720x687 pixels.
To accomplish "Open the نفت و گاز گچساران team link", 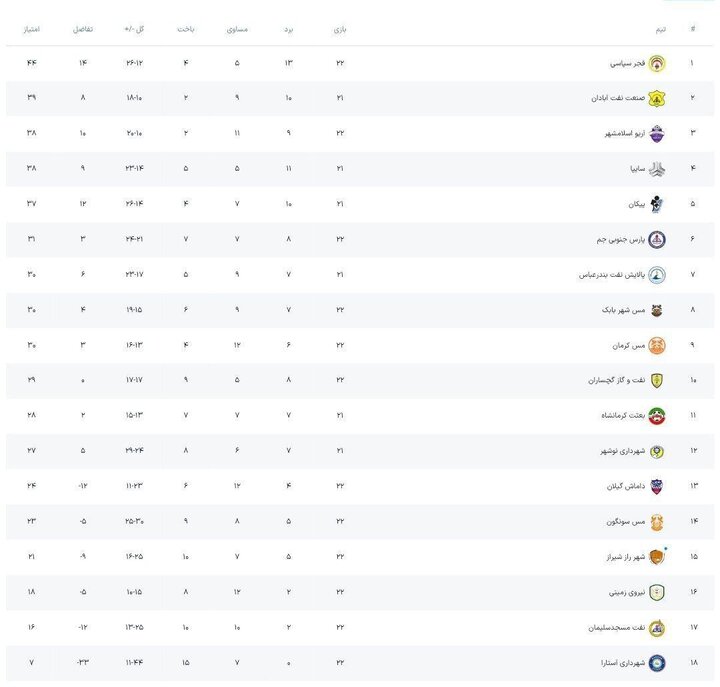I will (x=611, y=381).
